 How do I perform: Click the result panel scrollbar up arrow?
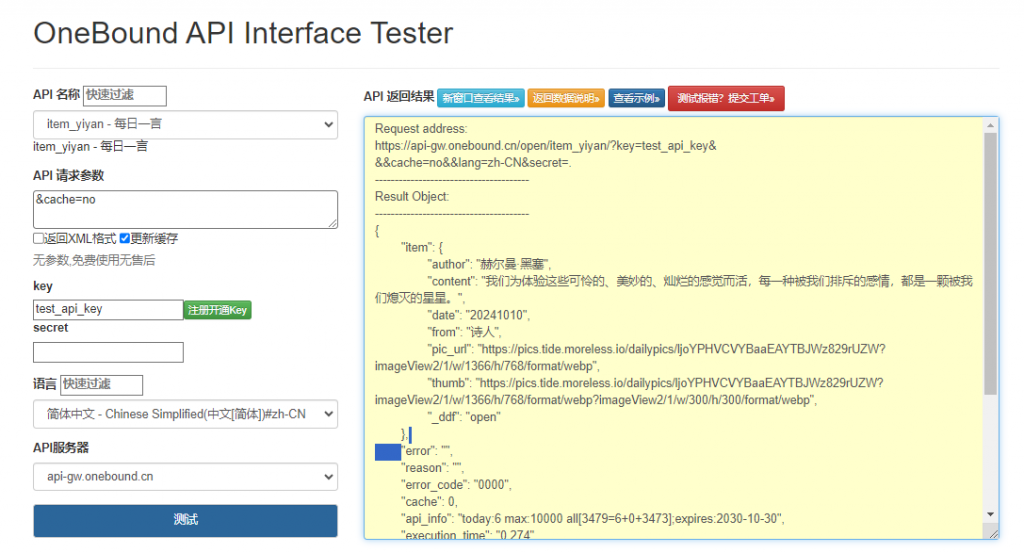click(x=990, y=125)
